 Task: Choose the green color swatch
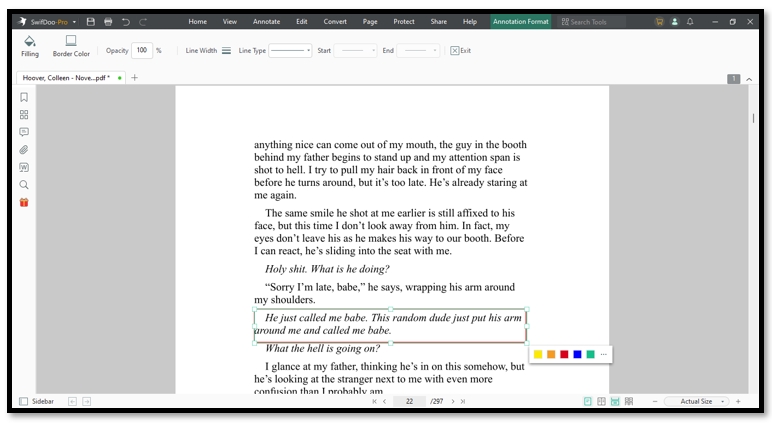coord(590,354)
